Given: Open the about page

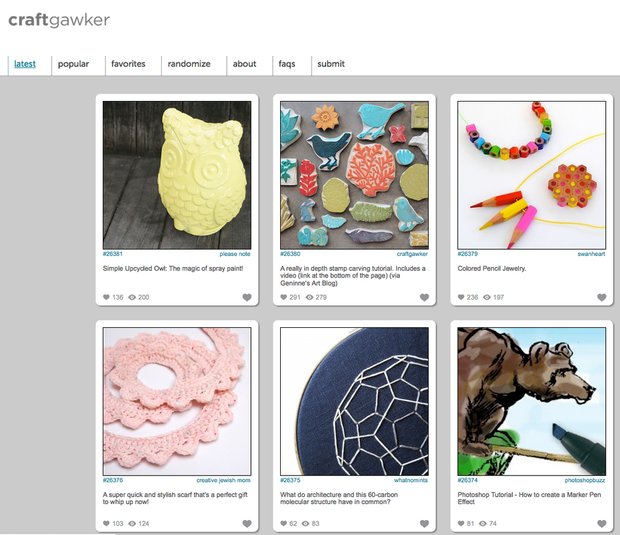Looking at the screenshot, I should (244, 64).
